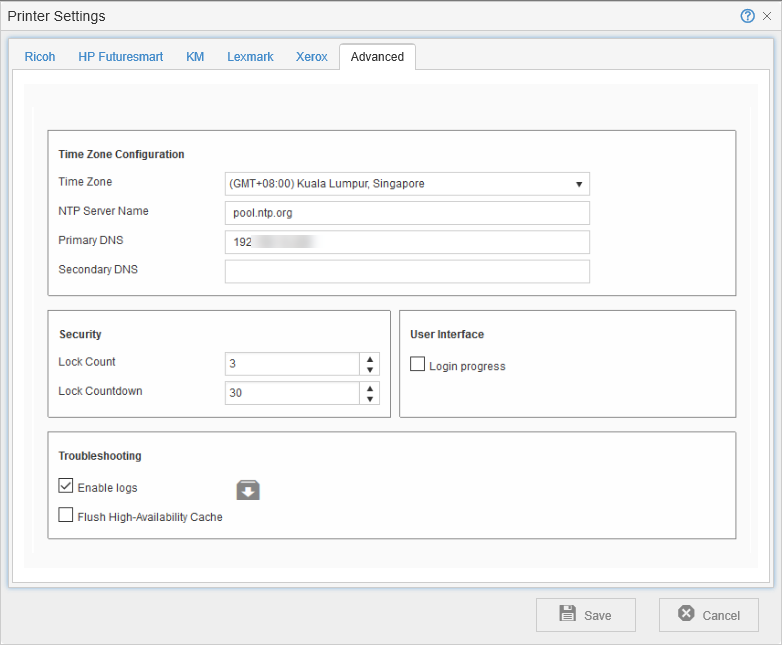Enable Flush High-Availability Cache option

click(x=66, y=516)
